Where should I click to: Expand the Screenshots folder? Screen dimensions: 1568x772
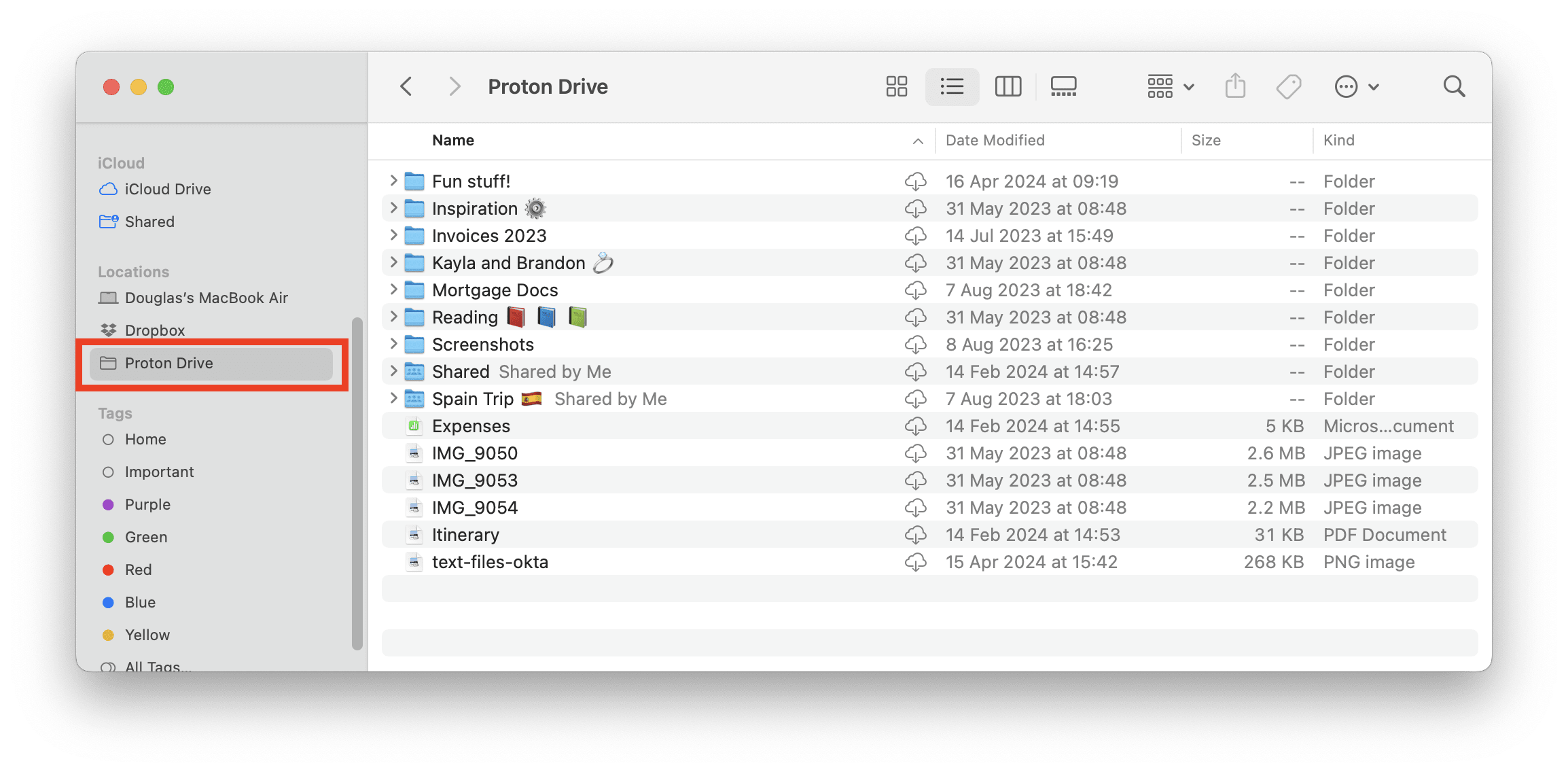click(393, 344)
